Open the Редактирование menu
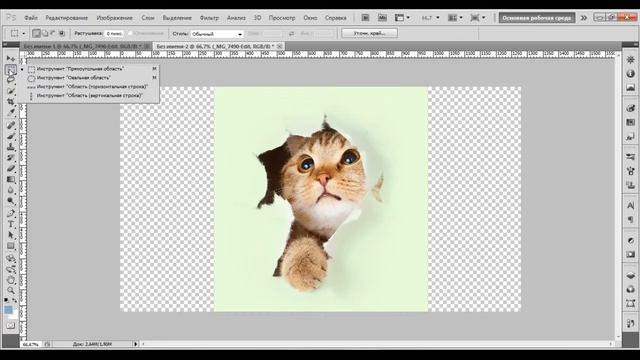 67,18
